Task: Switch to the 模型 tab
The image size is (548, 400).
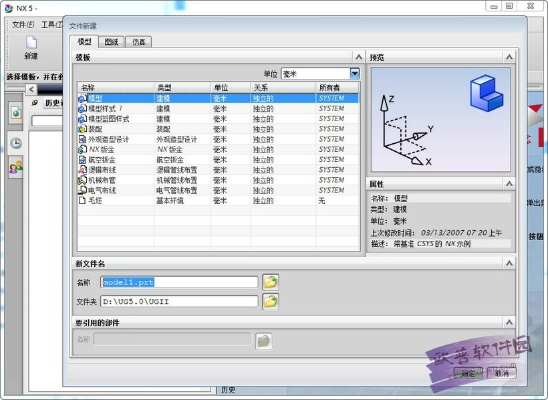Action: (84, 42)
